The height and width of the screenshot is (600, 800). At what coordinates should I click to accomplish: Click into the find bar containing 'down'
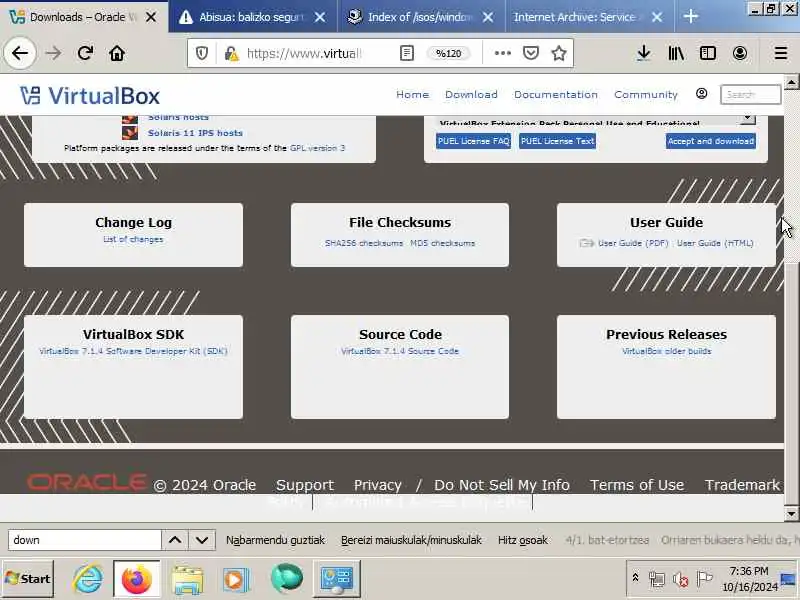click(85, 540)
